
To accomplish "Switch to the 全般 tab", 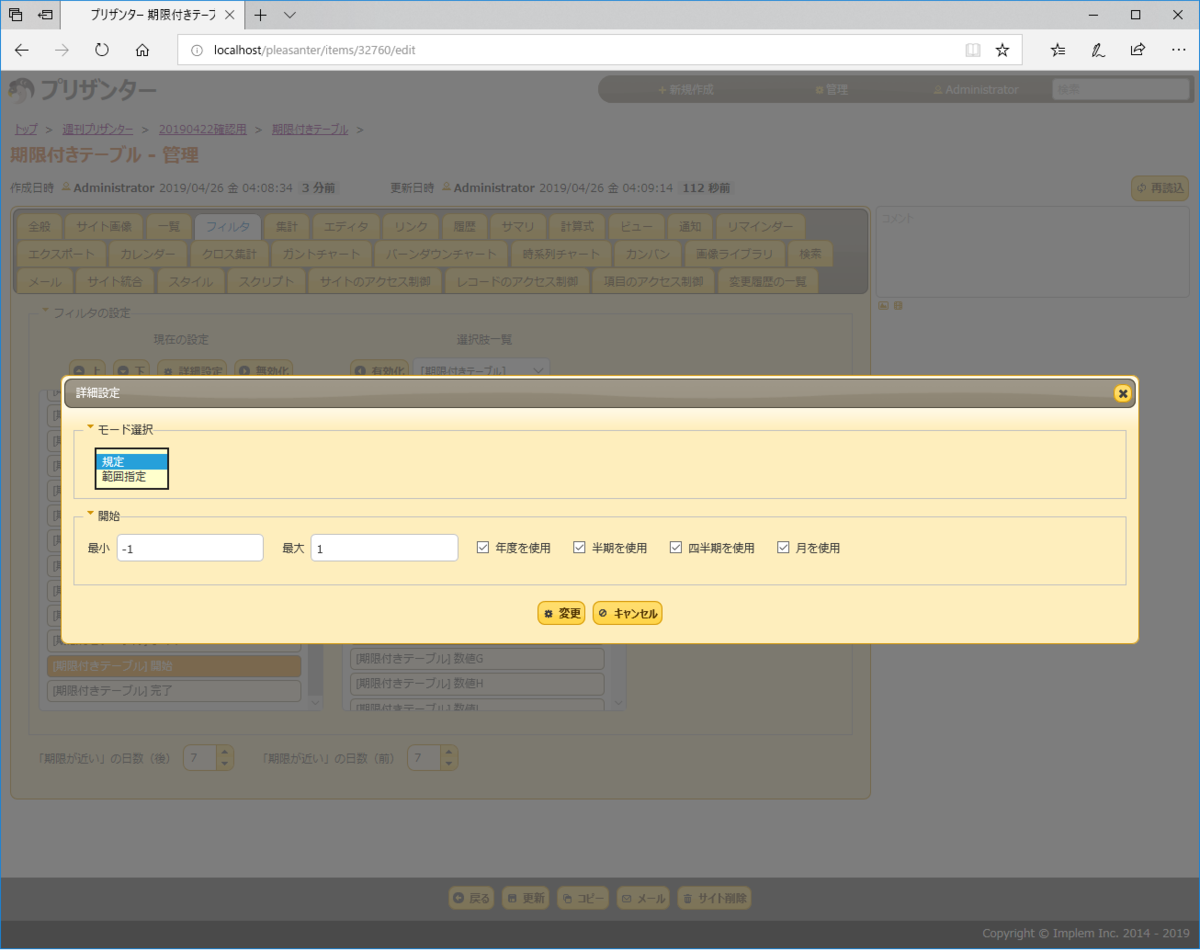I will 40,227.
